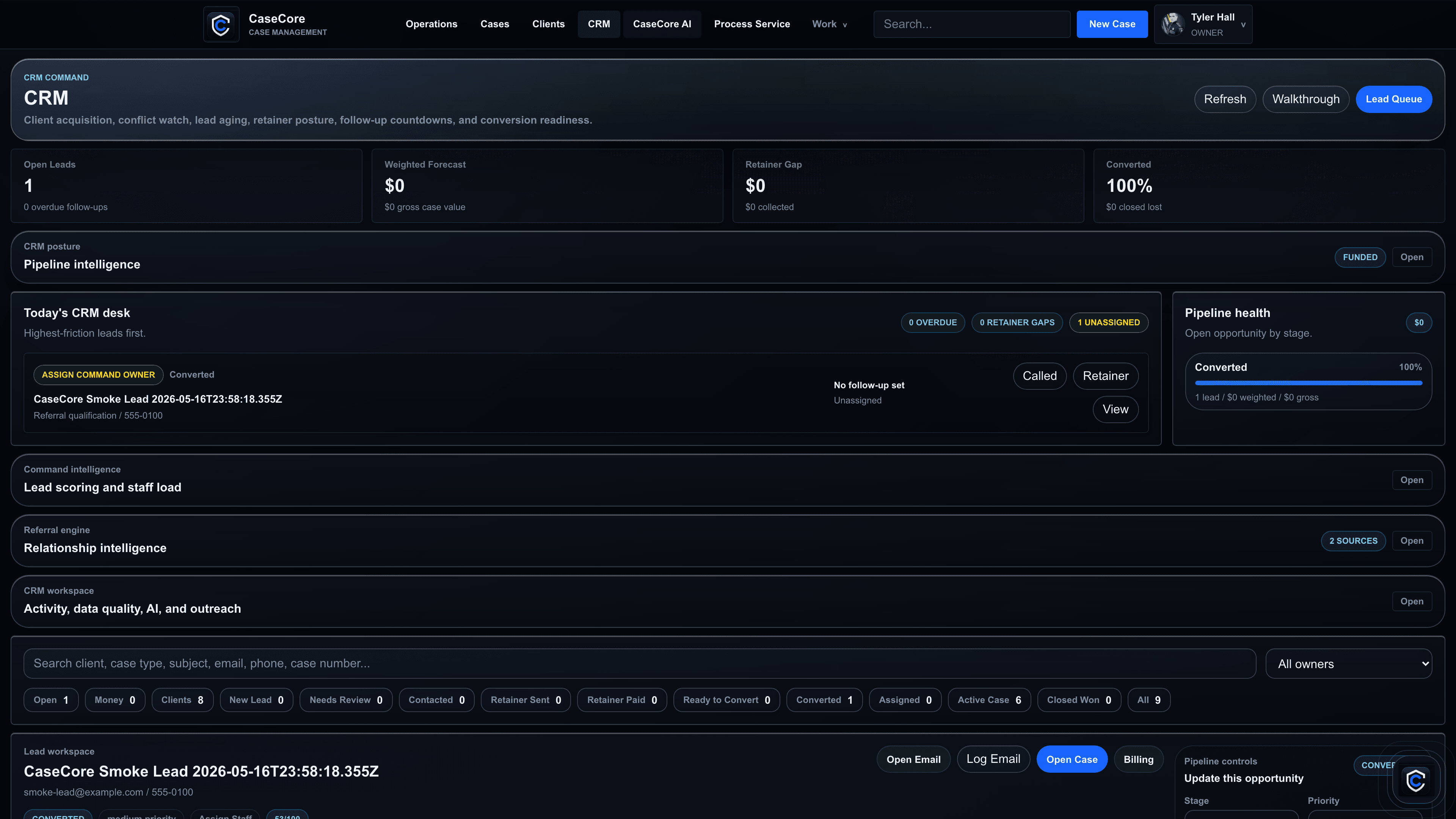This screenshot has height=819, width=1456.
Task: Select the Converted 1 filter chip
Action: [824, 700]
